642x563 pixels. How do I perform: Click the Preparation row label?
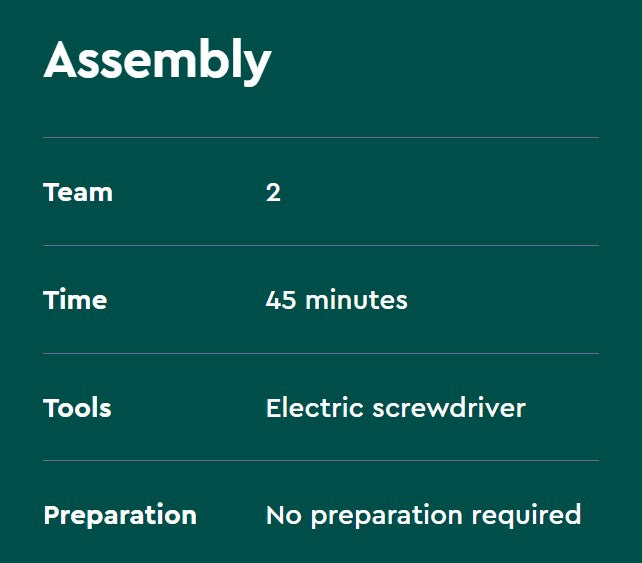120,516
